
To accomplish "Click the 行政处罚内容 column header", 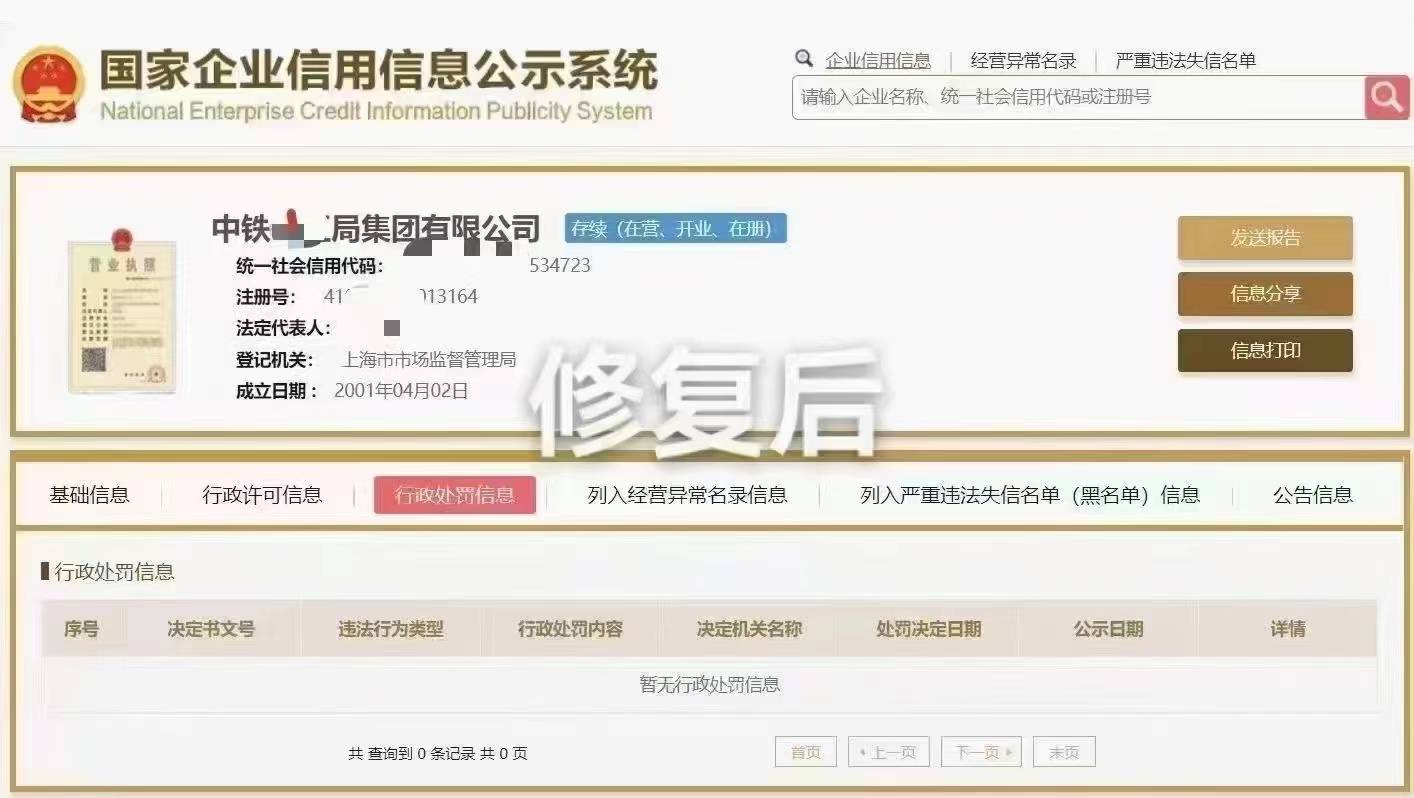I will point(570,629).
